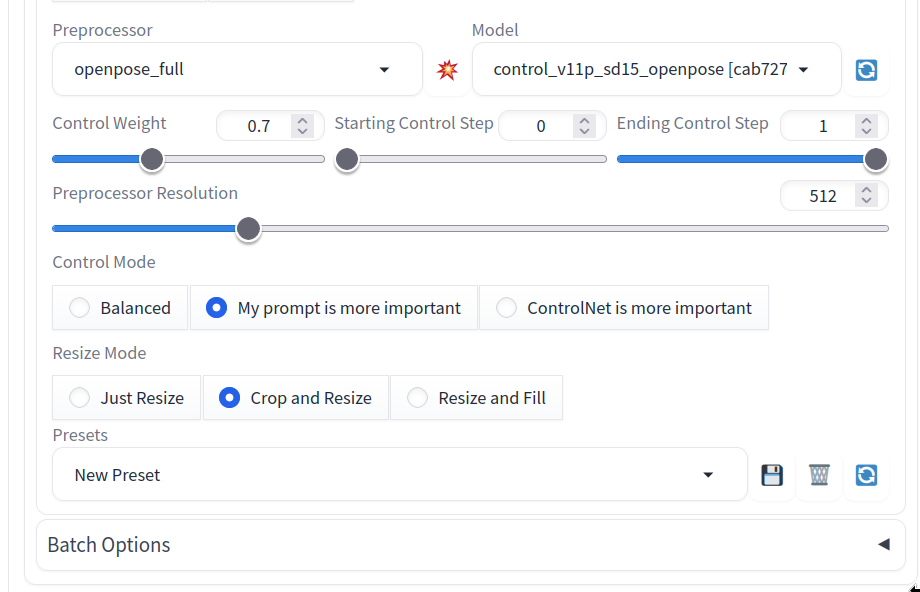Click the Control Weight slider handle
This screenshot has width=920, height=592.
coord(152,159)
